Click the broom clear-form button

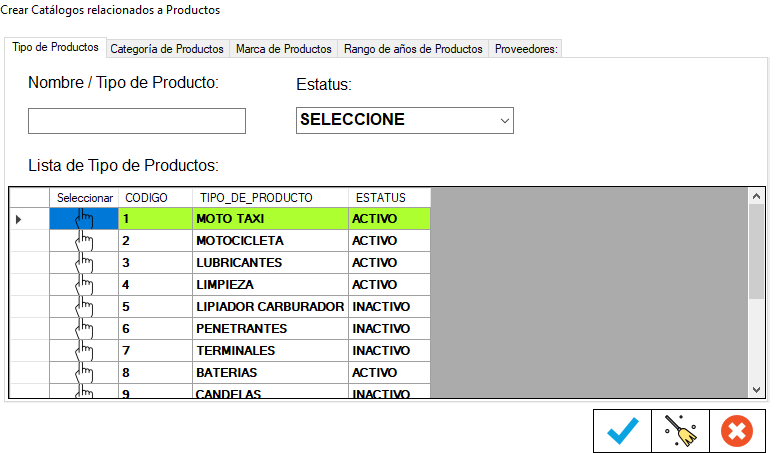680,431
